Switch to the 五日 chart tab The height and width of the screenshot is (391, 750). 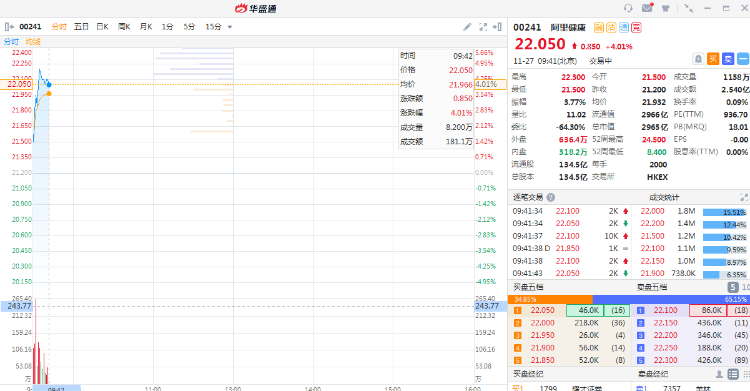[81, 27]
